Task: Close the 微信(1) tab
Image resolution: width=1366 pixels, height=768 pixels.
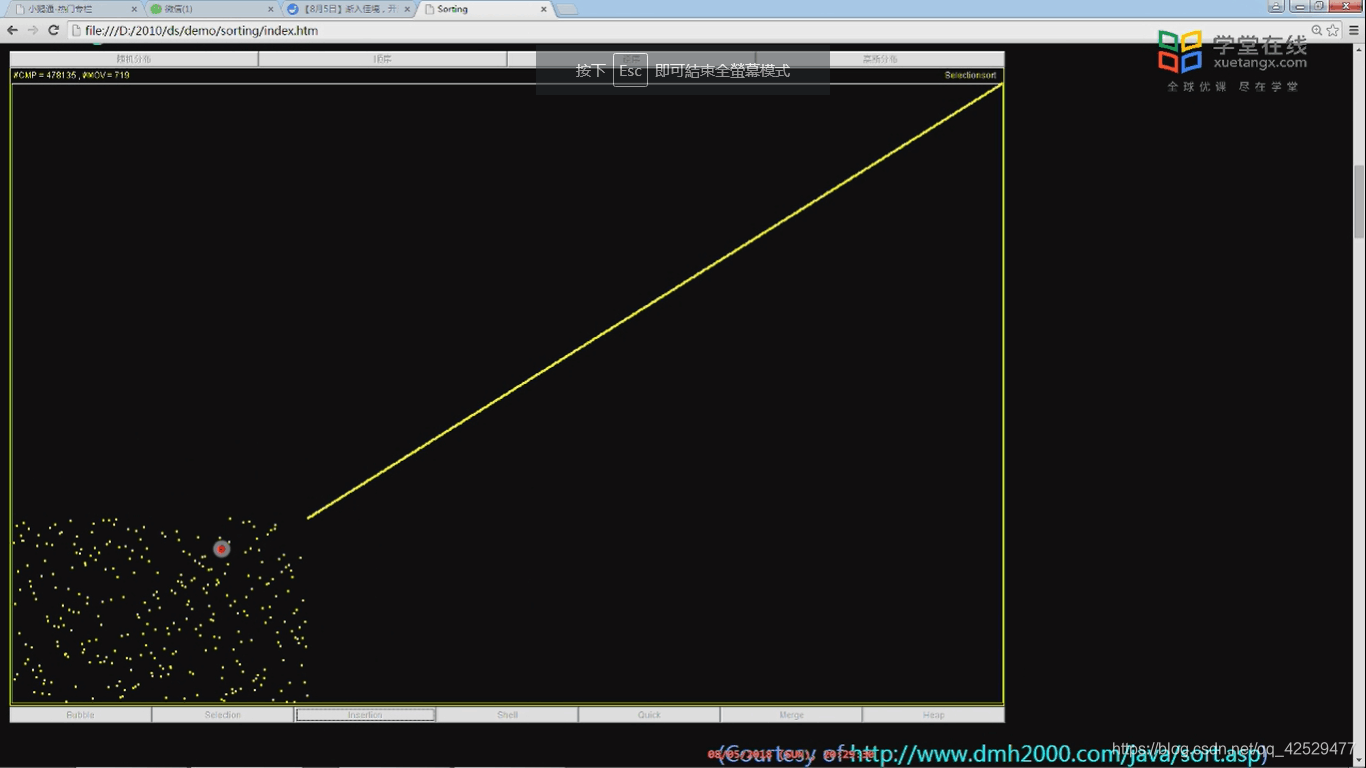Action: tap(270, 9)
